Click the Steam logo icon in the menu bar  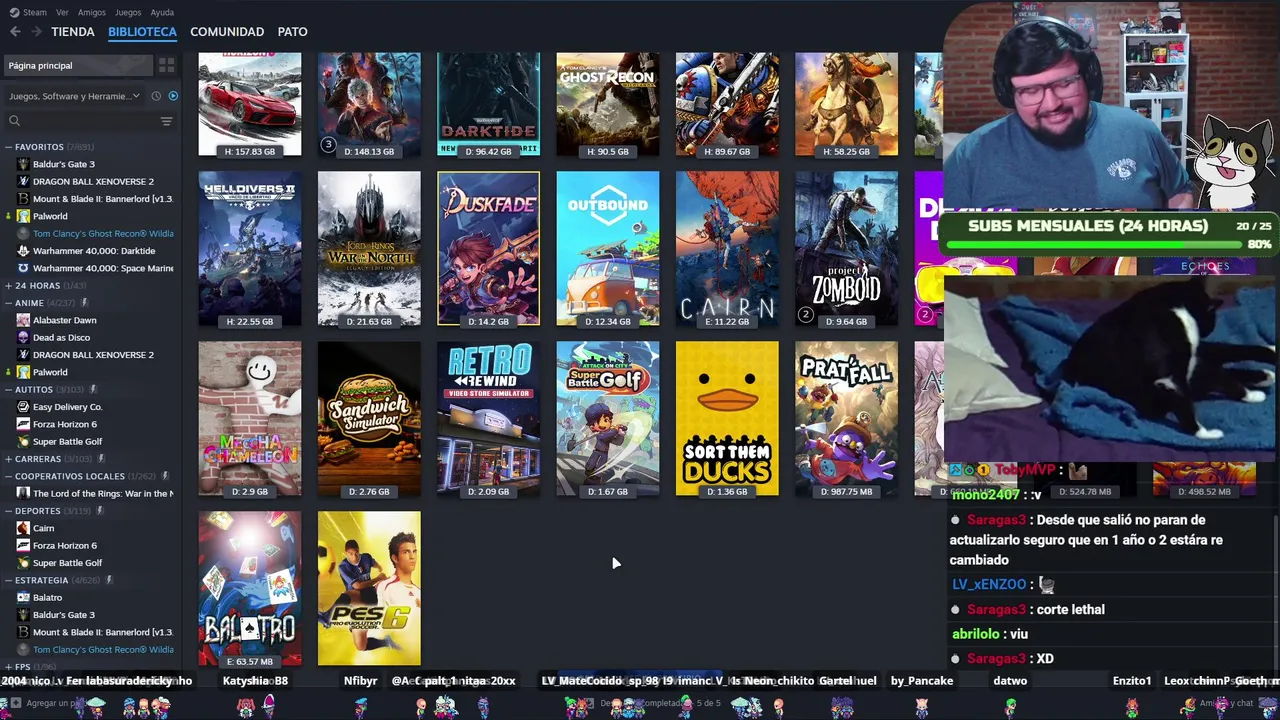pos(15,12)
